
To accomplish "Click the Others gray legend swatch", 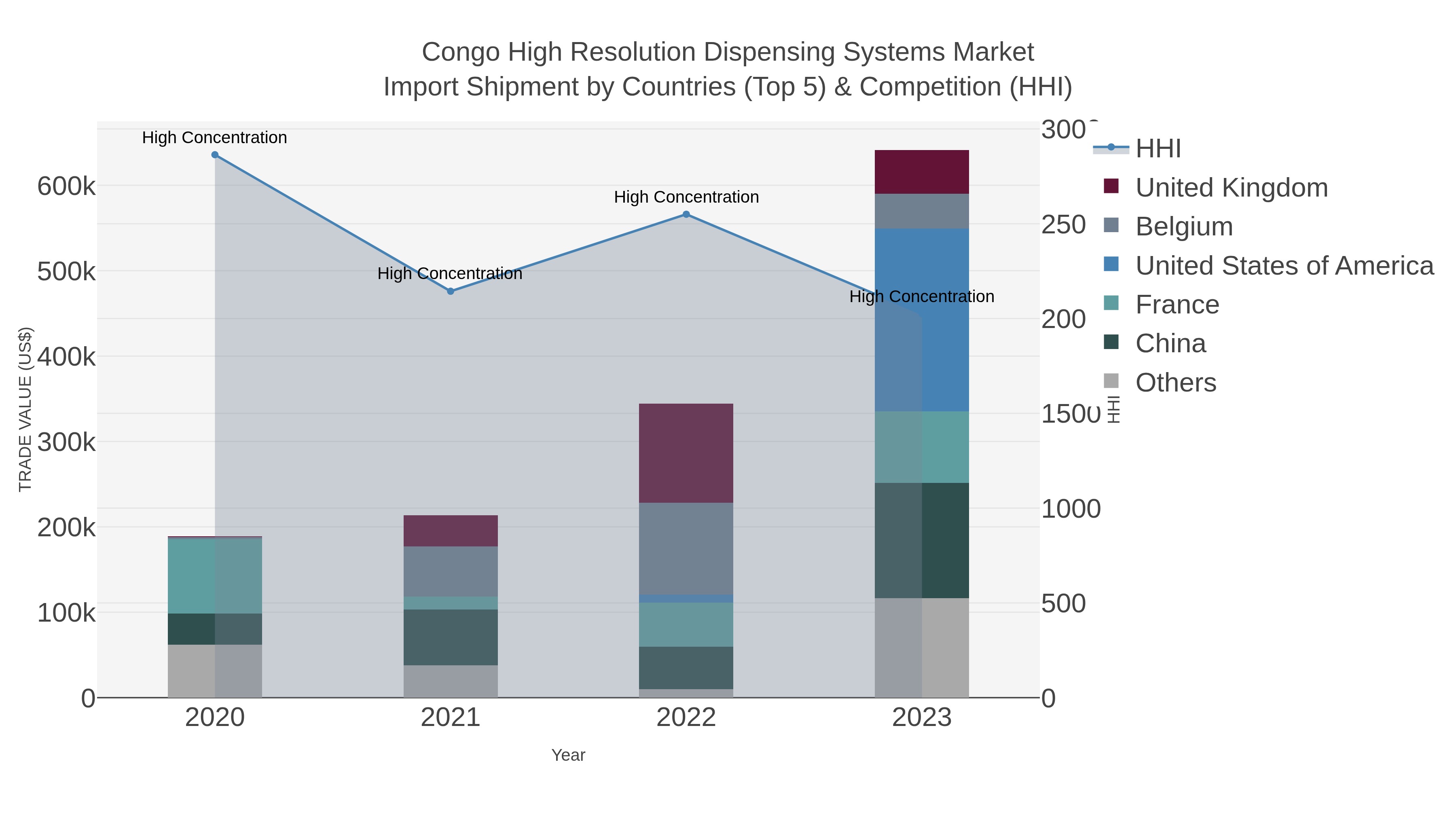I will (1111, 381).
